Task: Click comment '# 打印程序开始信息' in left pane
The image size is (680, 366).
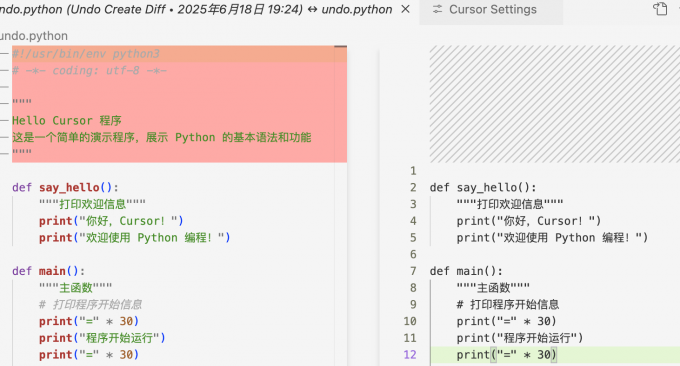Action: 90,304
